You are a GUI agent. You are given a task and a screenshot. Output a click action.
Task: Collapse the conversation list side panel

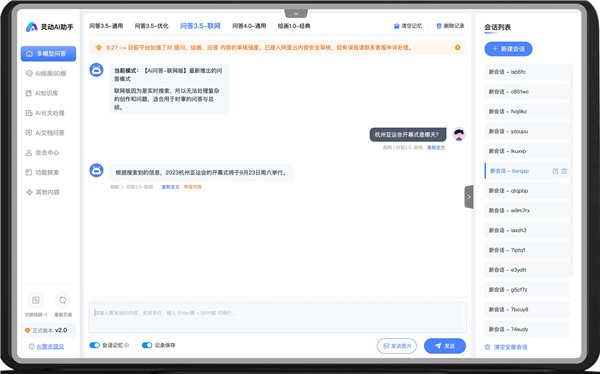click(469, 197)
